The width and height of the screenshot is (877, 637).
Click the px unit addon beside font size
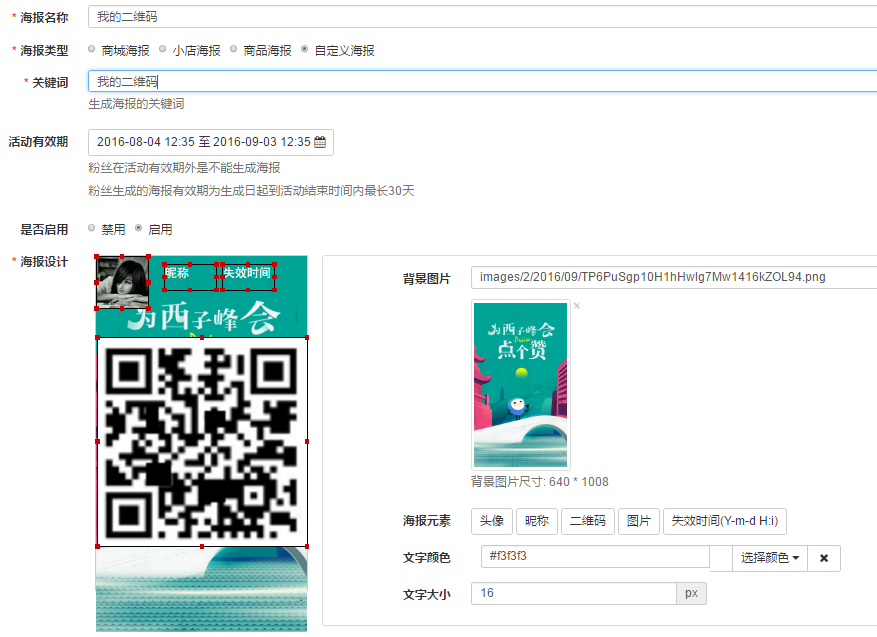click(x=691, y=593)
